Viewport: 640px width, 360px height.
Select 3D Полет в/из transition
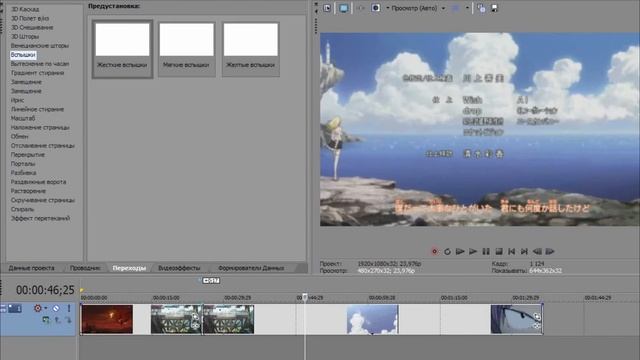click(x=30, y=18)
